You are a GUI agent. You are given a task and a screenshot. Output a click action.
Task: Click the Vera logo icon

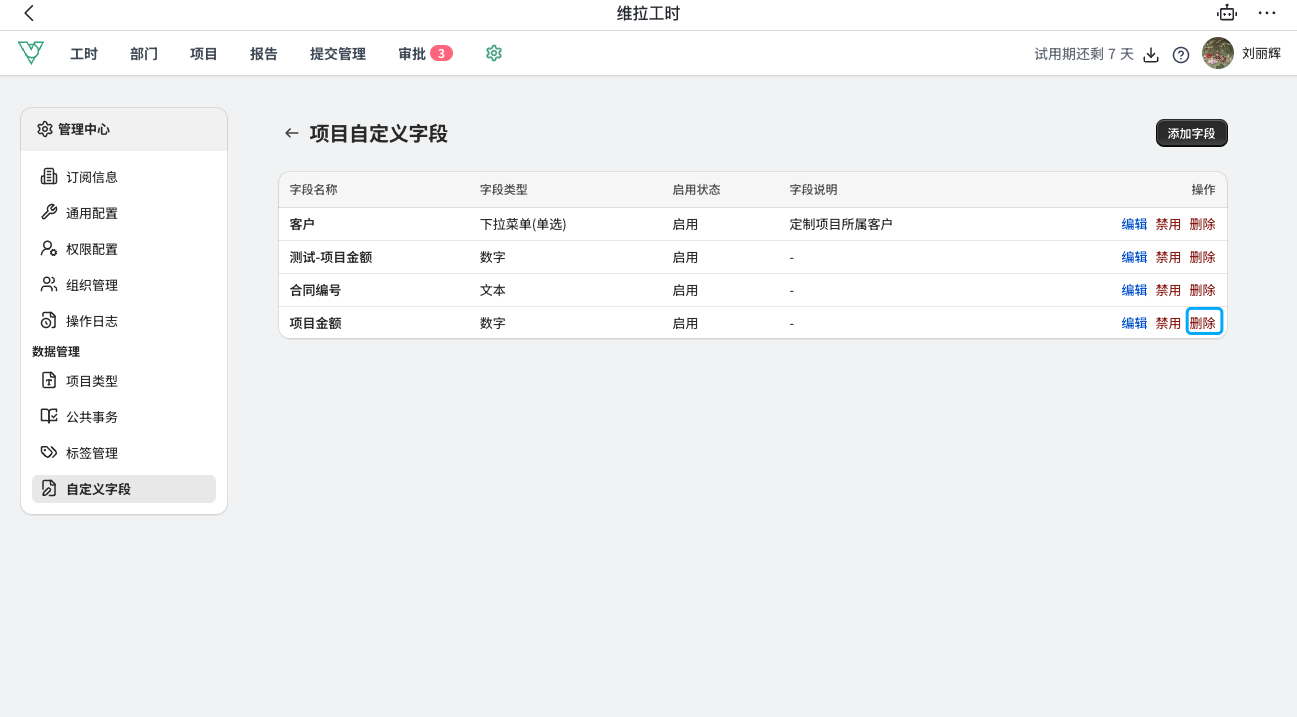coord(31,53)
